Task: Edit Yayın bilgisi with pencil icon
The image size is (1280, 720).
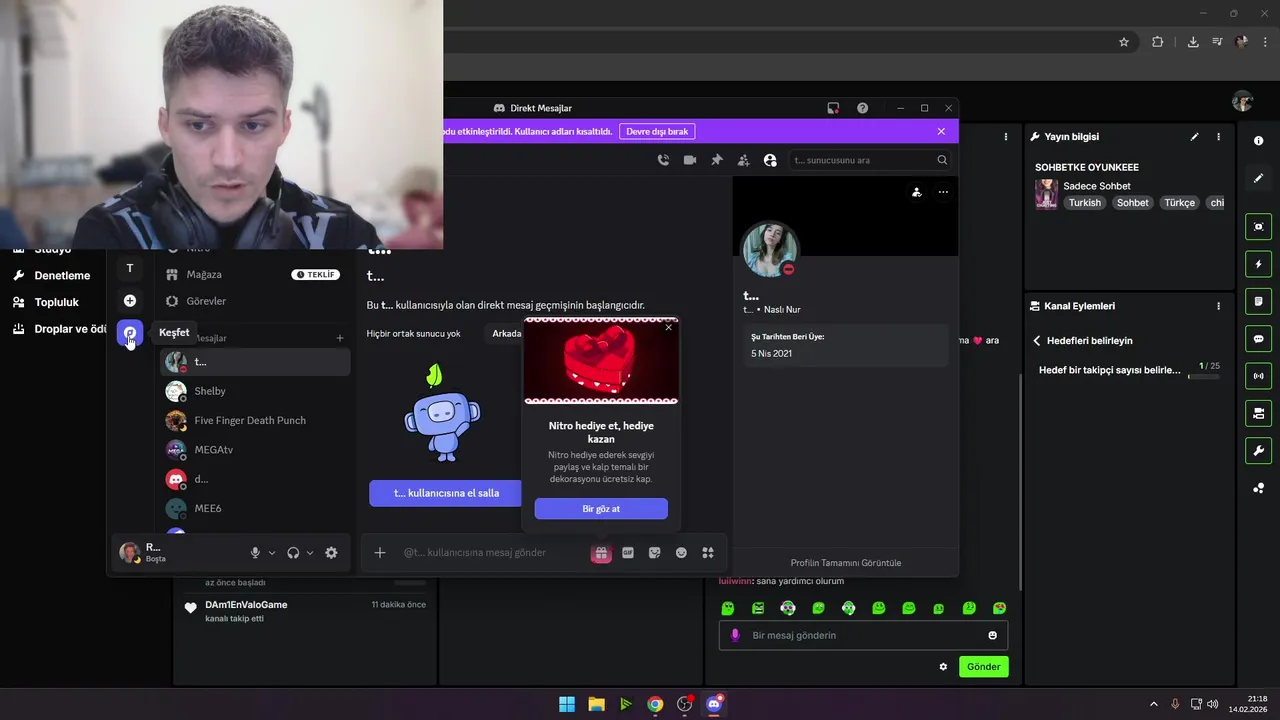Action: pos(1194,137)
